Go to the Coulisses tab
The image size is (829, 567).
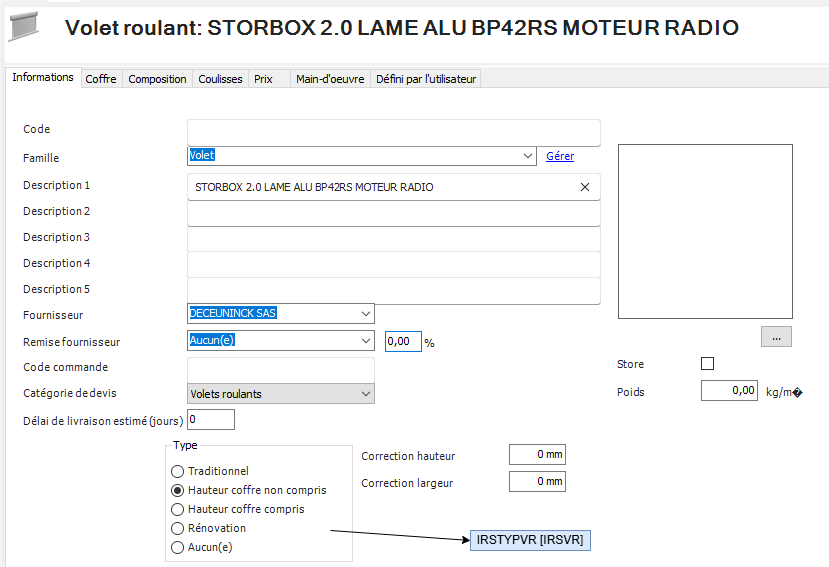220,79
